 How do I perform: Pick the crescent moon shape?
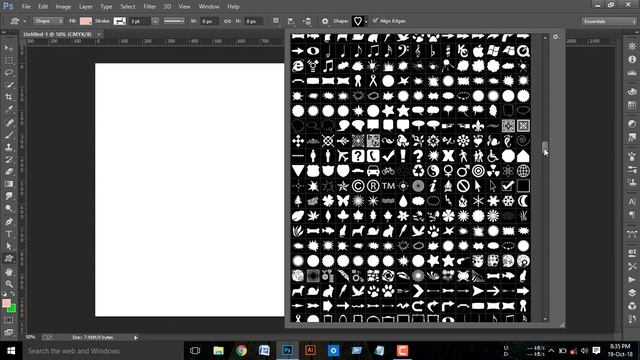(x=523, y=201)
